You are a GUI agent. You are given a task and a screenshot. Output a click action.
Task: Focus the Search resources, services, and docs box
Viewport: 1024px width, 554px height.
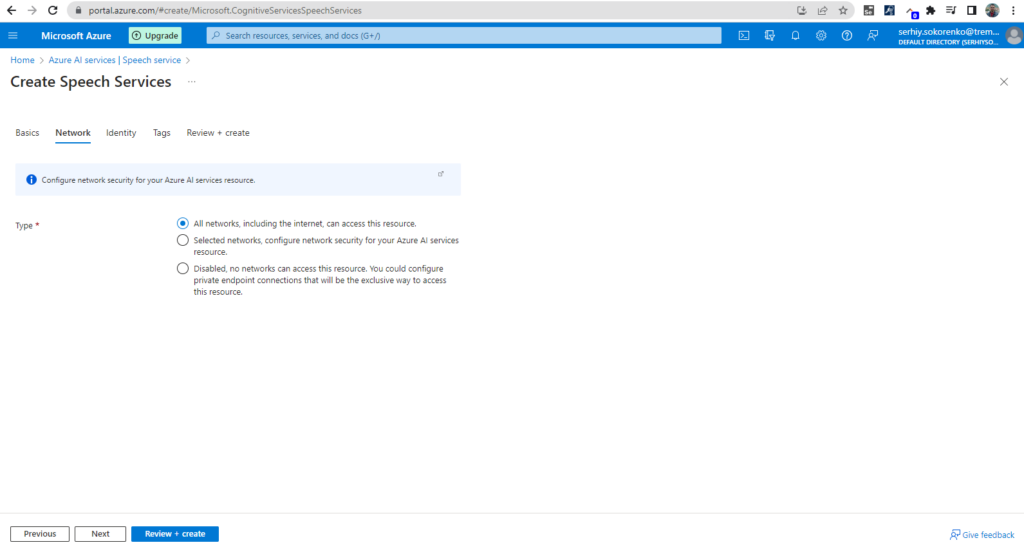[x=464, y=35]
